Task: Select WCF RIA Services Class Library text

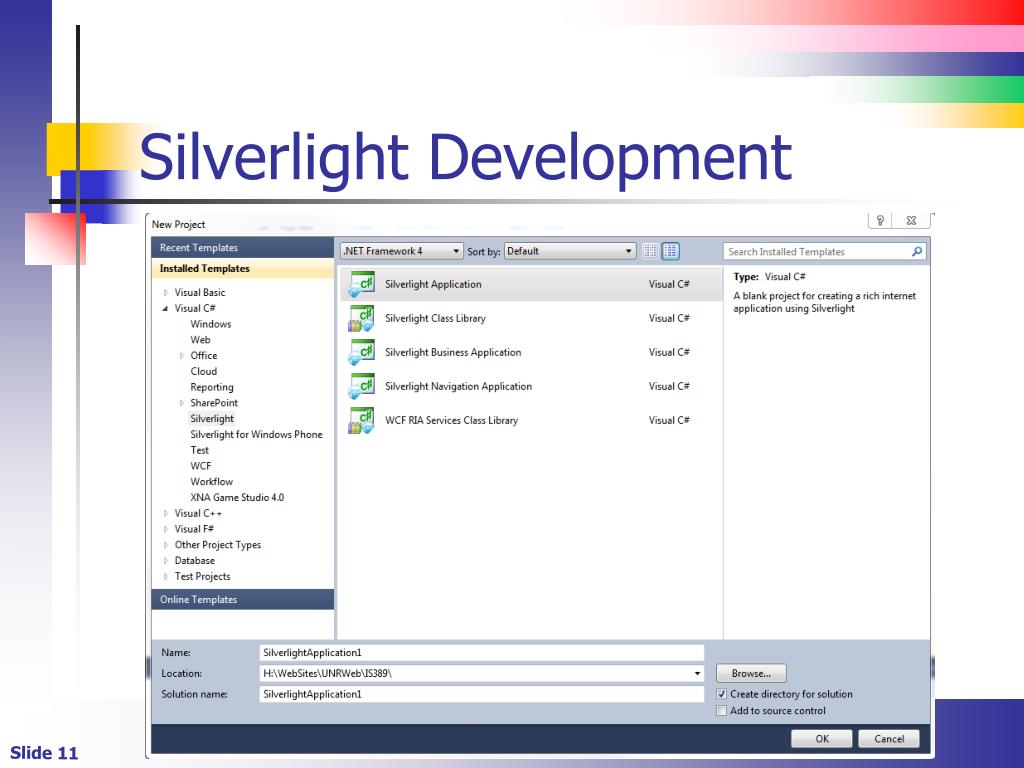Action: 451,420
